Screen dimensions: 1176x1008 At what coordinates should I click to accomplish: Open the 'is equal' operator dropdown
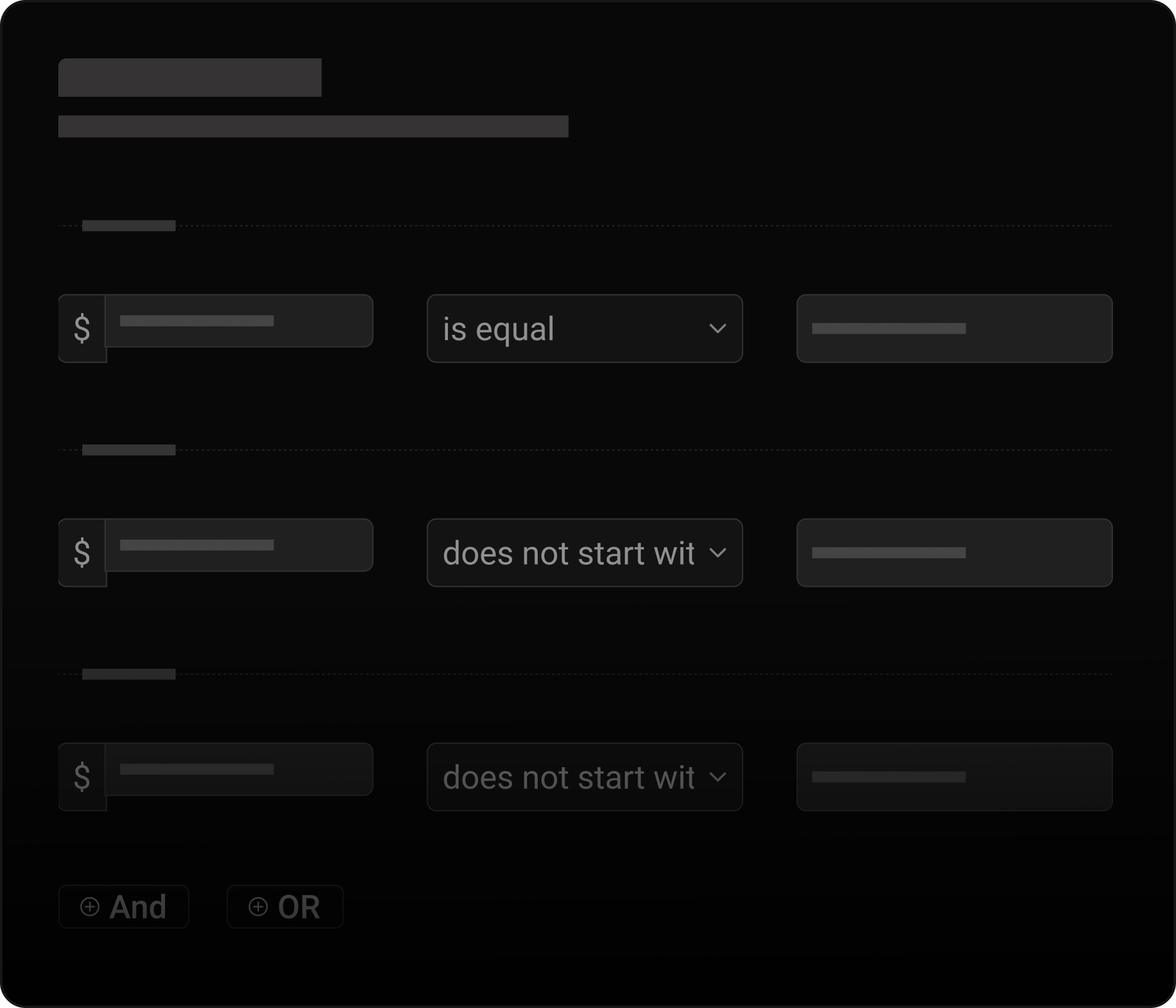click(x=585, y=328)
